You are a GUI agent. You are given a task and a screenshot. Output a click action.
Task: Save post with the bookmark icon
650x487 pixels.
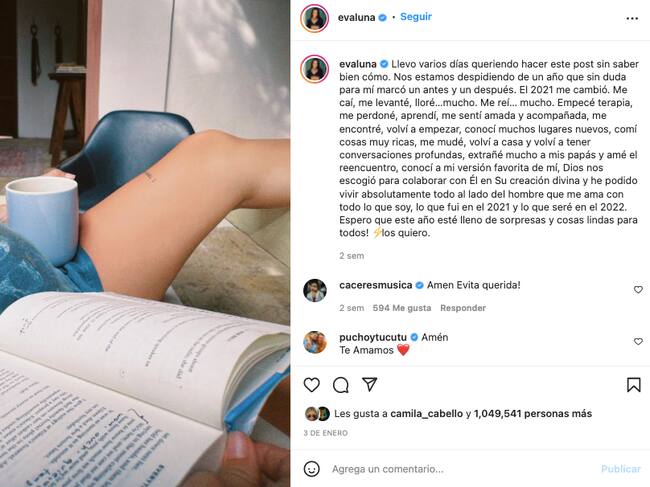tap(633, 385)
